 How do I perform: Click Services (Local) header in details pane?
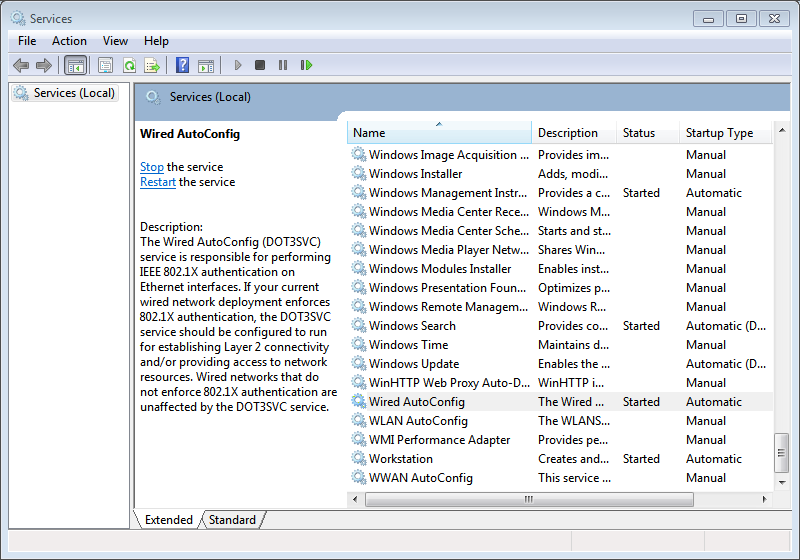pyautogui.click(x=210, y=97)
